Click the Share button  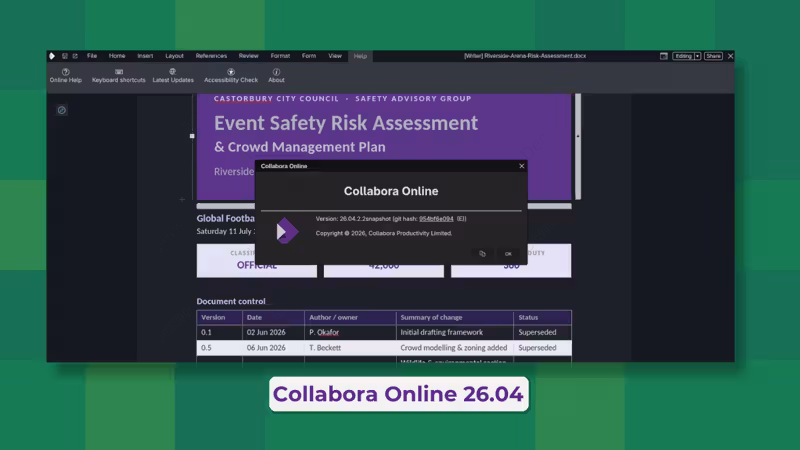[713, 56]
